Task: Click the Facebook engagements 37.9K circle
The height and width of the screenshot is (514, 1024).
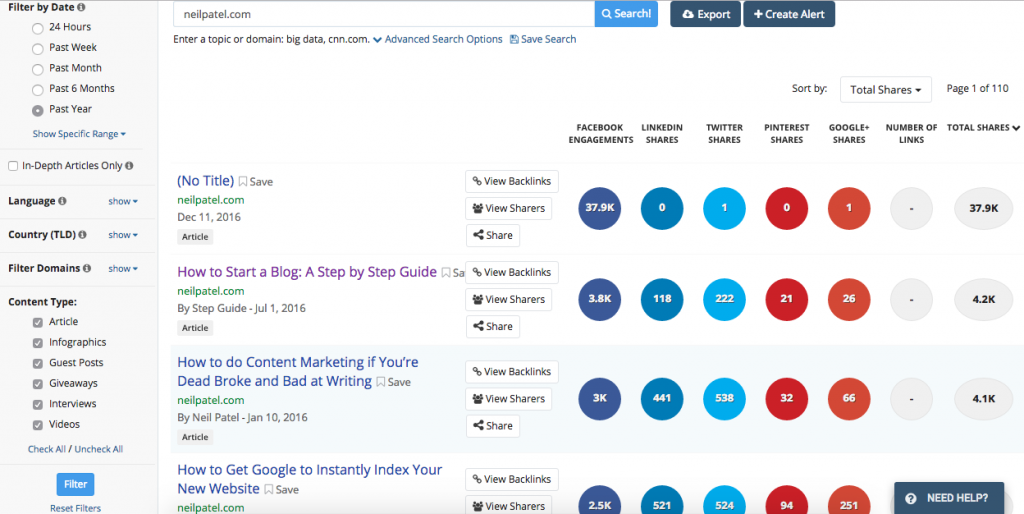Action: (600, 208)
